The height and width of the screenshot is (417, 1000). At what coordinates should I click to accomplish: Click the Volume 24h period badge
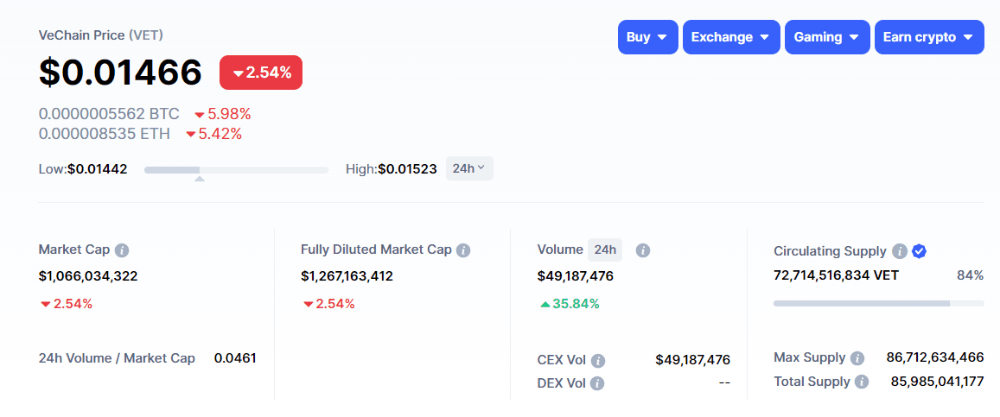click(x=604, y=250)
